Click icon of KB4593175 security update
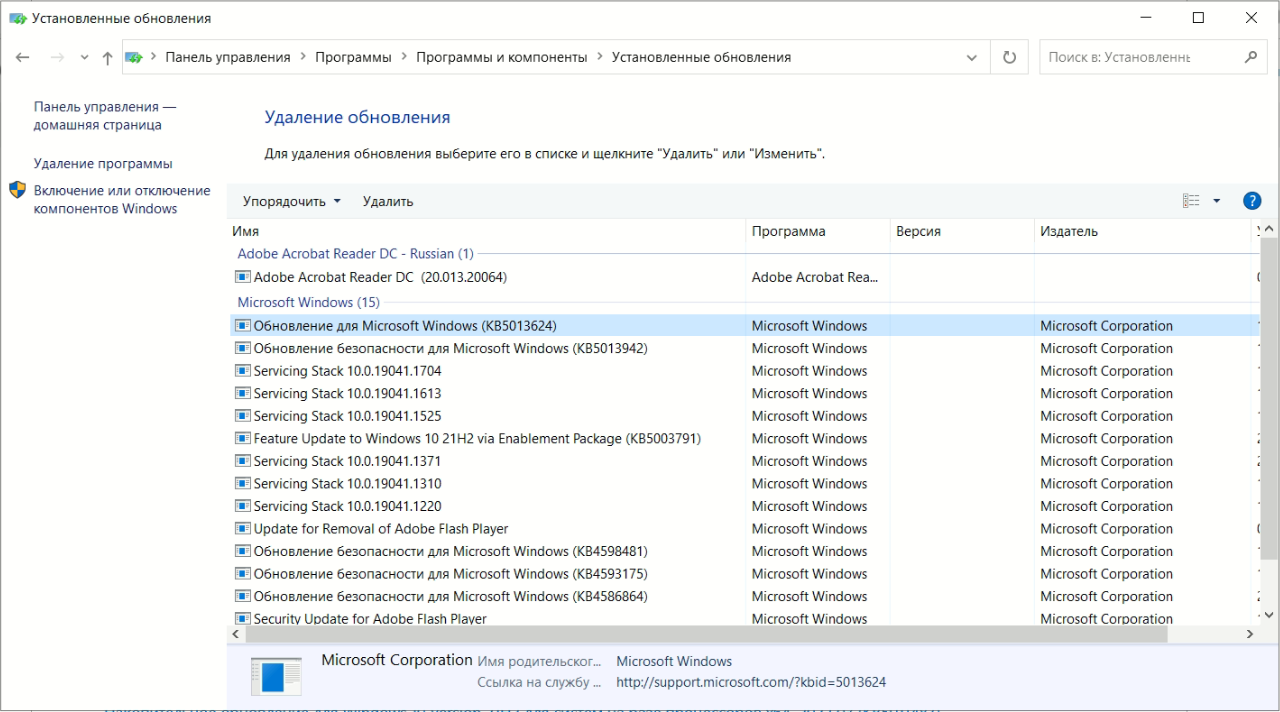The image size is (1280, 712). [x=242, y=573]
